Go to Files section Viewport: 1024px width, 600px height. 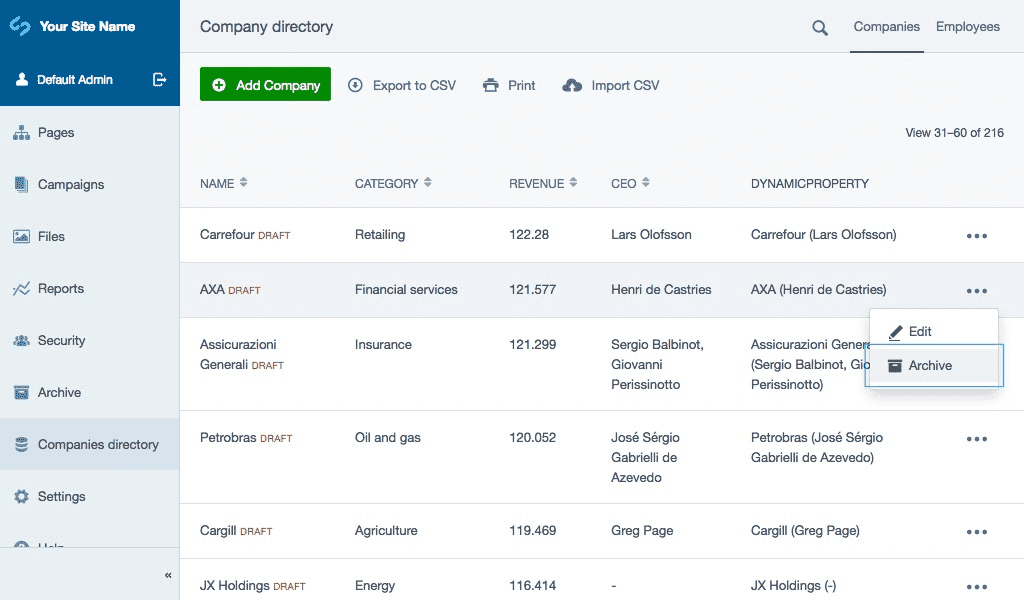click(x=51, y=237)
